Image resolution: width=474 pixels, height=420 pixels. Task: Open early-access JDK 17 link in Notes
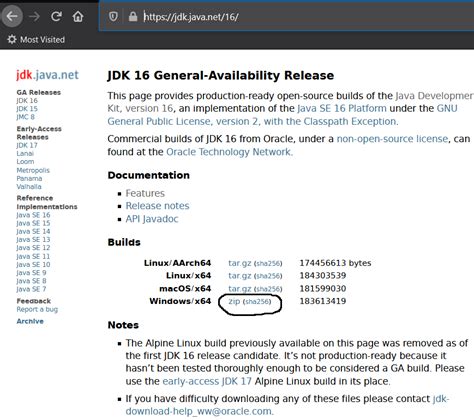[207, 381]
